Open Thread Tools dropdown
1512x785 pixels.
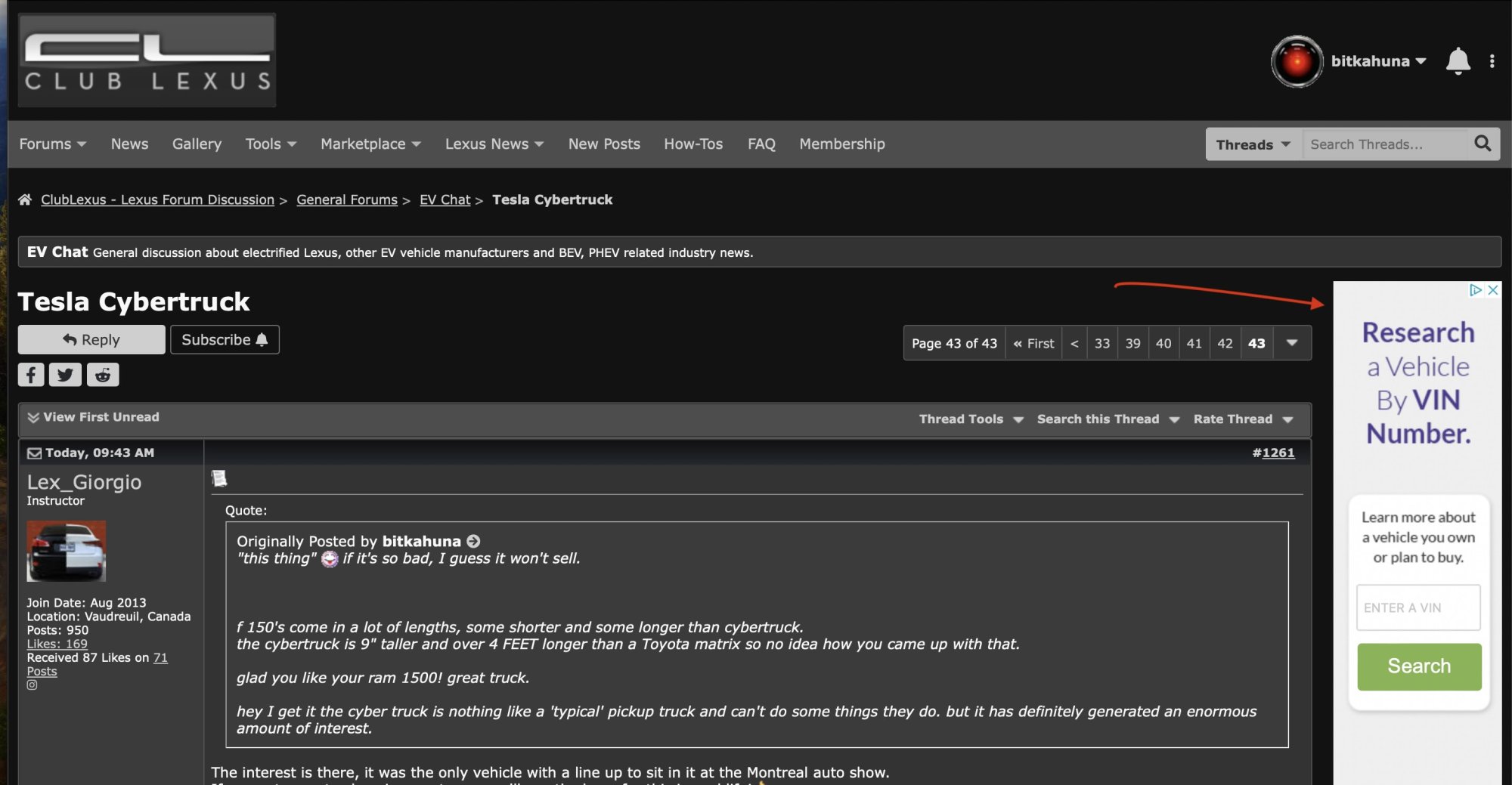coord(971,419)
